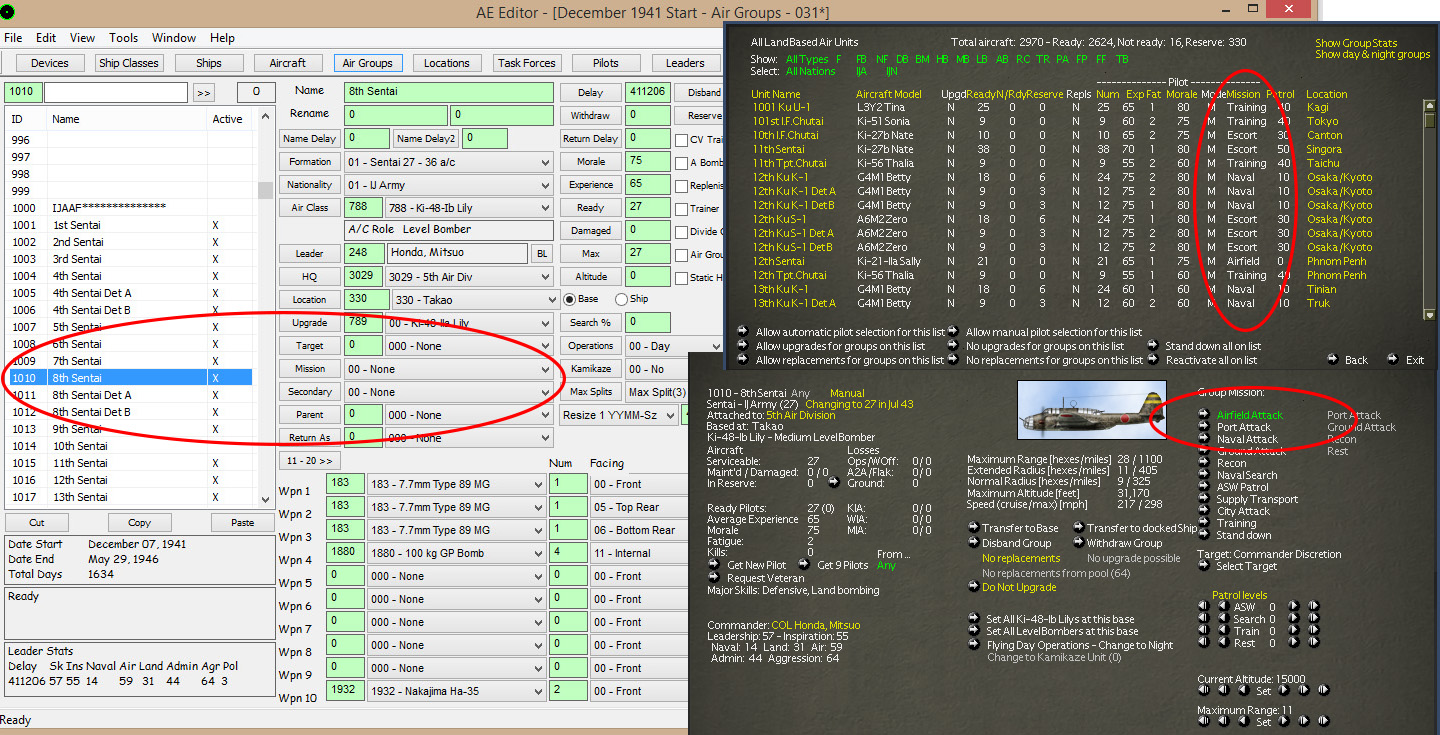This screenshot has width=1440, height=735.
Task: Toggle the Static HQ checkbox
Action: [x=681, y=278]
